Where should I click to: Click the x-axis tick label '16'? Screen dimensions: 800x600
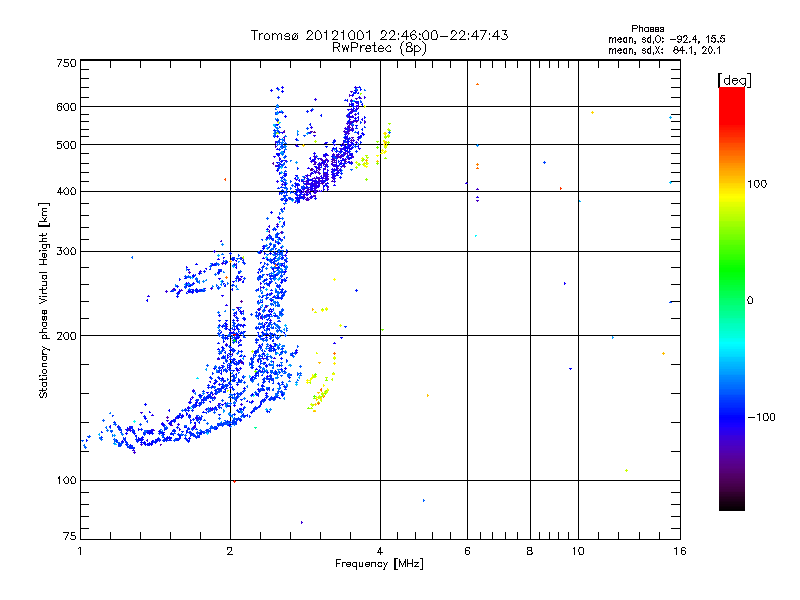(x=680, y=551)
